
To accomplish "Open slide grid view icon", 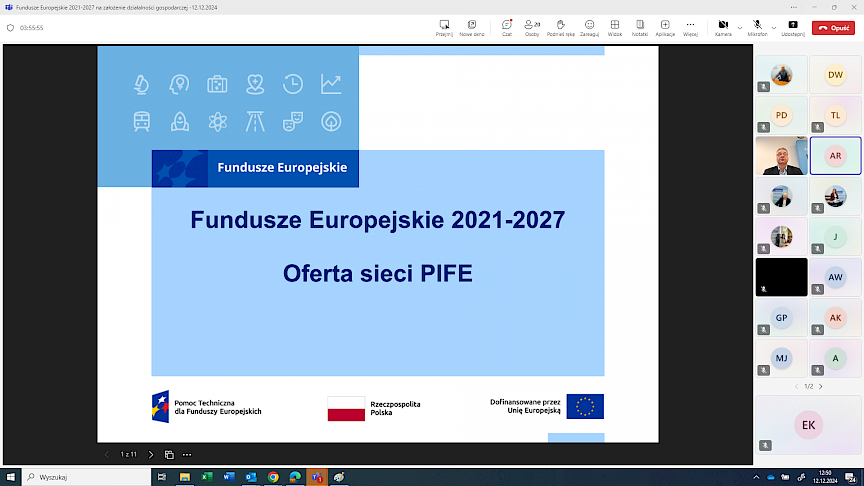I will 169,455.
